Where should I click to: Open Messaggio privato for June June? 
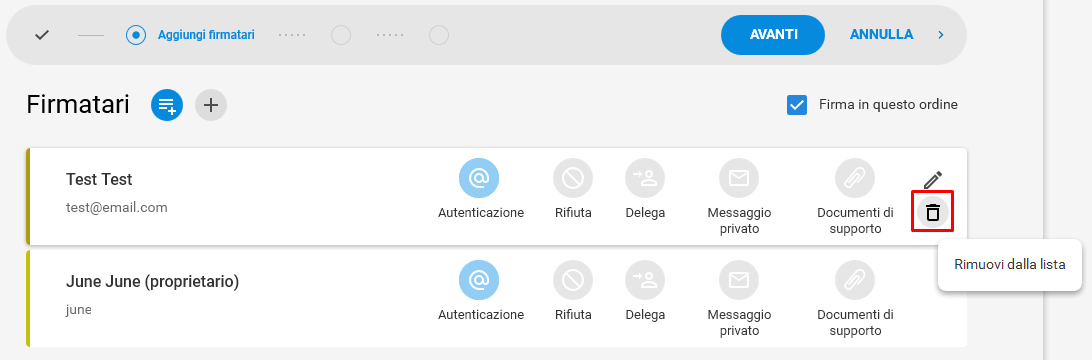click(738, 281)
